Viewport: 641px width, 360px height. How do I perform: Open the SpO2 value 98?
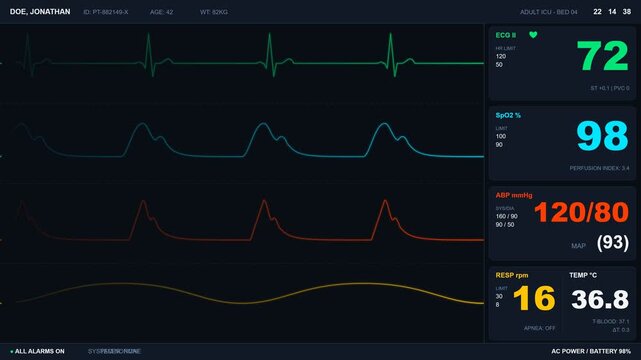pos(602,136)
